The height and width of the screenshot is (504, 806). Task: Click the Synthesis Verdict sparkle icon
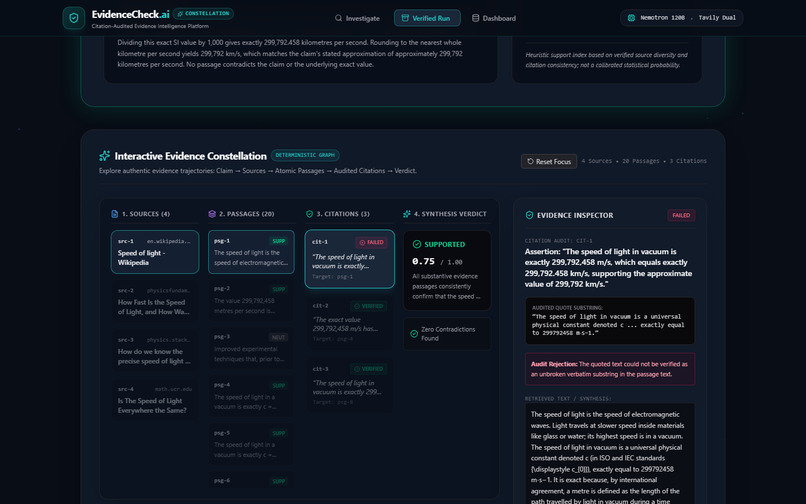click(x=407, y=214)
